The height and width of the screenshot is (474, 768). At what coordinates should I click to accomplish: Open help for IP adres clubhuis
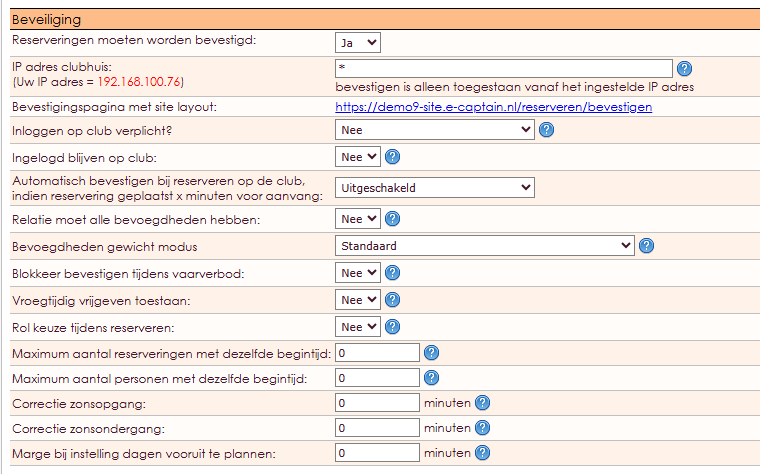[x=684, y=69]
